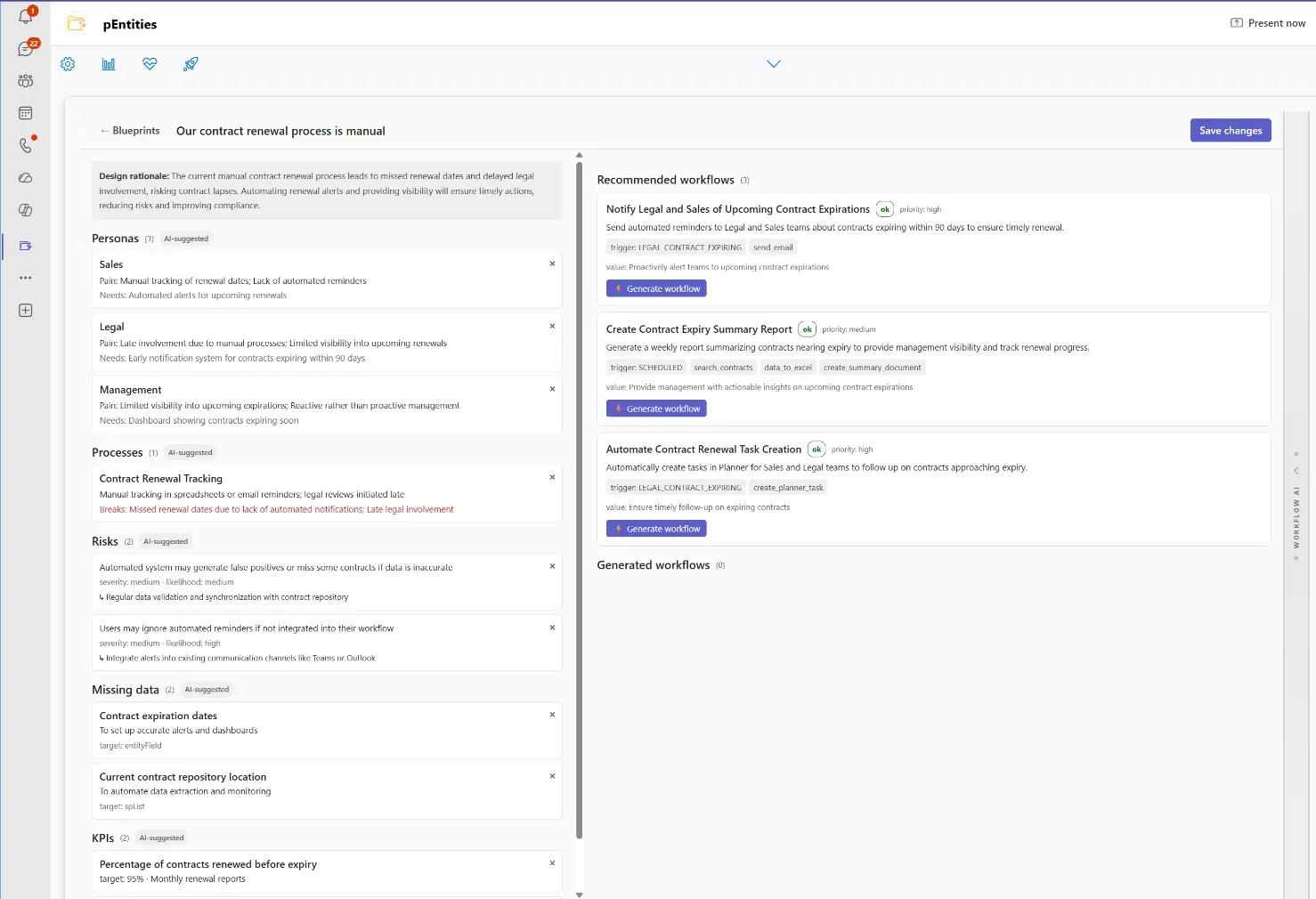The image size is (1316, 899).
Task: Show more apps via ellipsis icon
Action: pyautogui.click(x=26, y=278)
